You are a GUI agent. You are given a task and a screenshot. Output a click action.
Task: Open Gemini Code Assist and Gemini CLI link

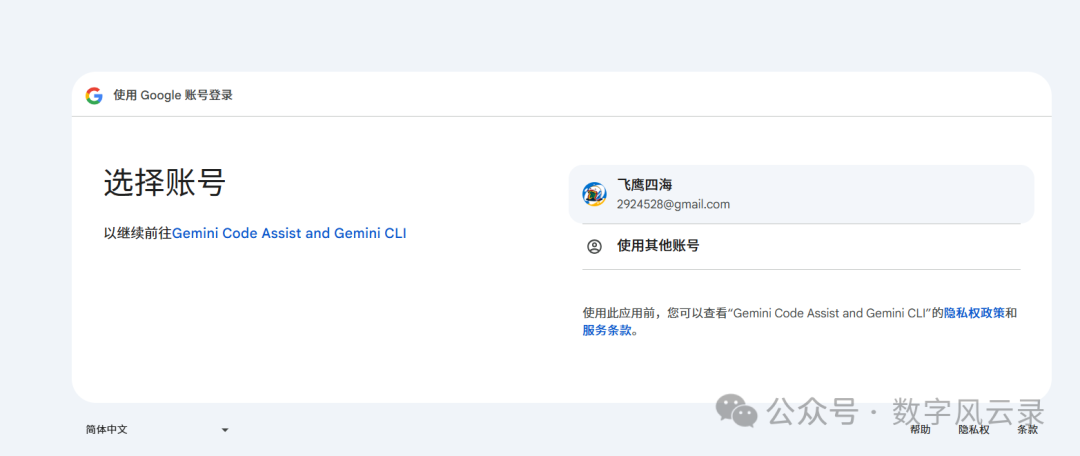pyautogui.click(x=289, y=234)
